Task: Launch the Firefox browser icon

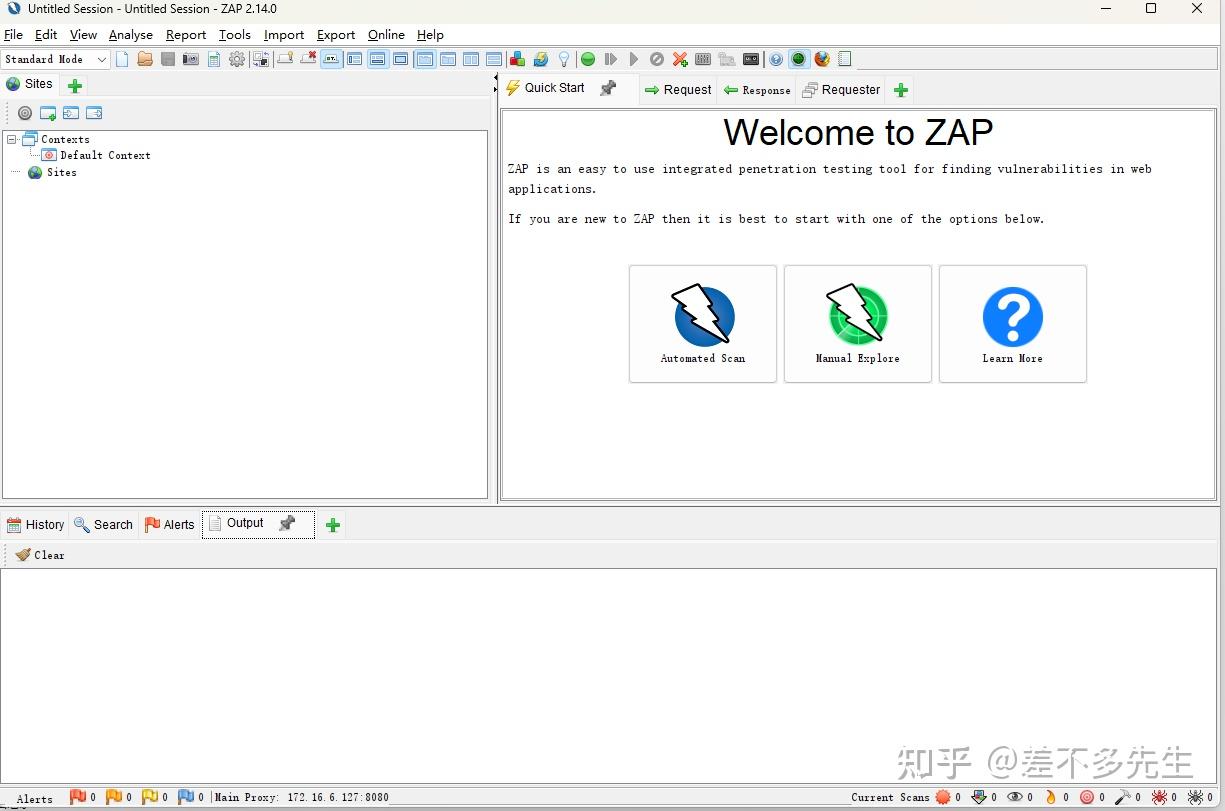Action: click(x=822, y=59)
